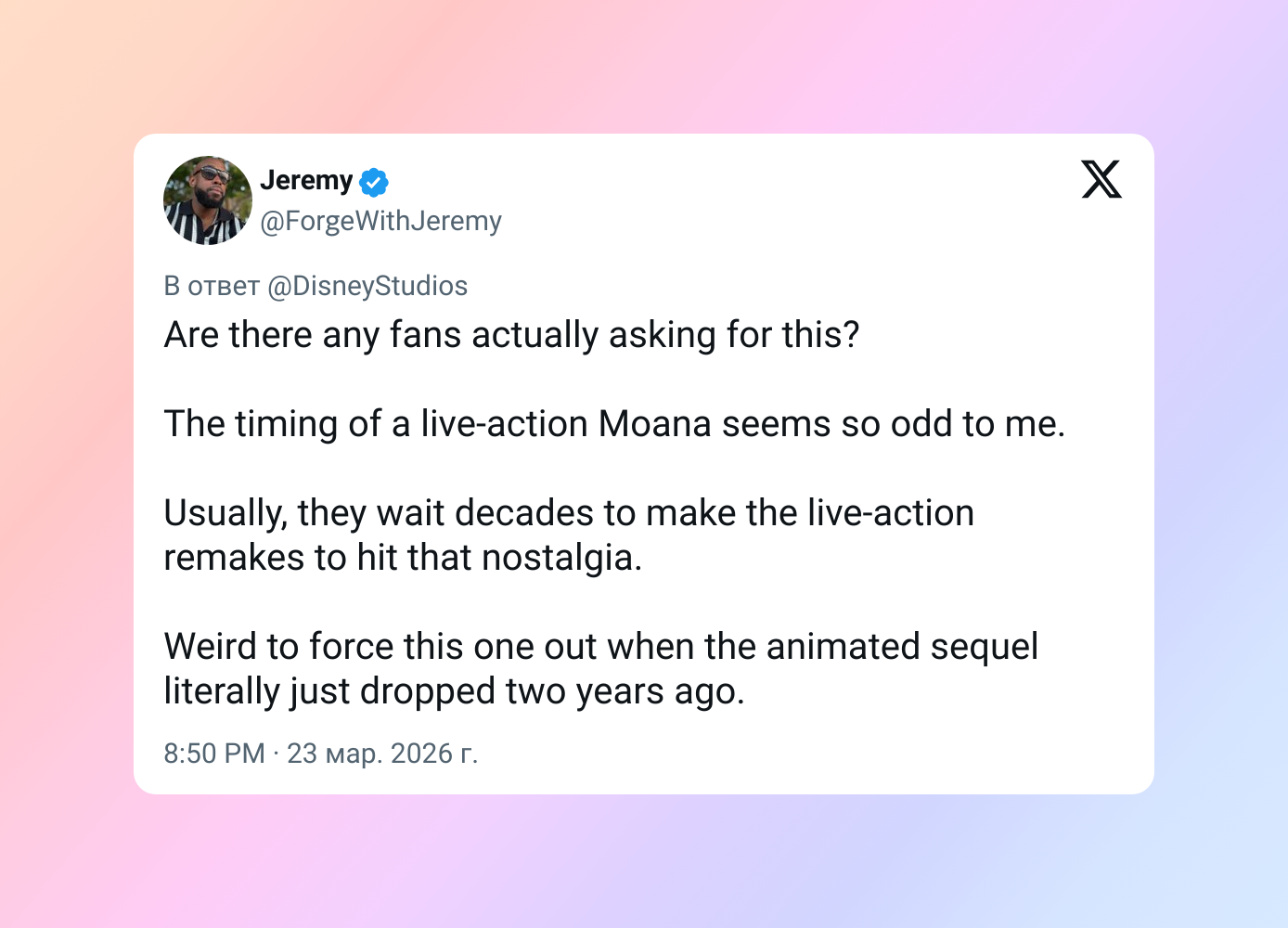Open the @DisneyStudios mention
The width and height of the screenshot is (1288, 928).
point(367,286)
